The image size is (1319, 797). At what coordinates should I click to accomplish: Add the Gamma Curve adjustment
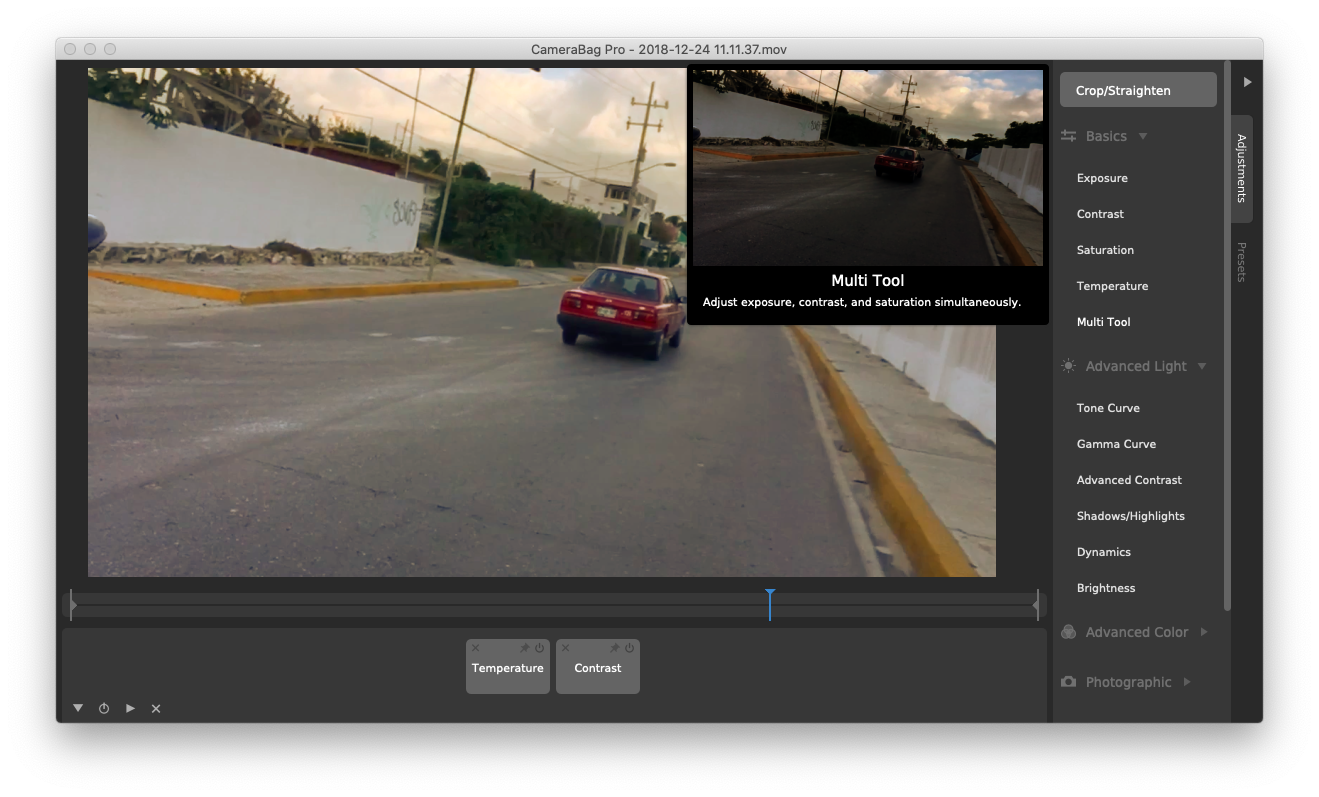click(1116, 444)
